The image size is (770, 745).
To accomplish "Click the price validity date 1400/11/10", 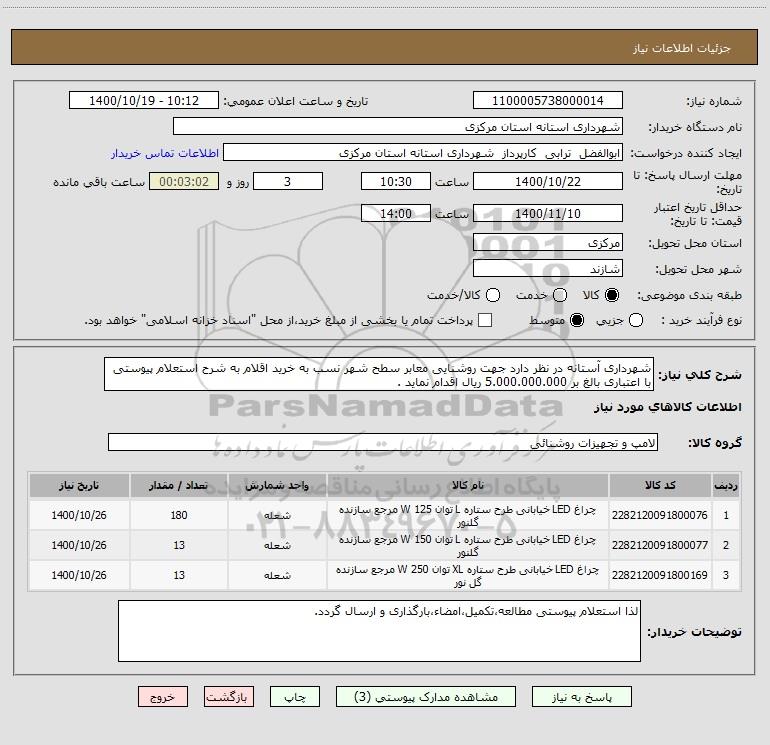I will pos(548,214).
